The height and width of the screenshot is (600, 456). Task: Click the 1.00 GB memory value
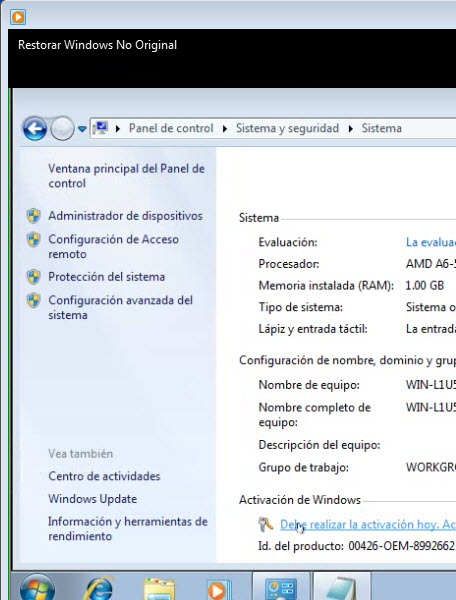click(x=425, y=286)
